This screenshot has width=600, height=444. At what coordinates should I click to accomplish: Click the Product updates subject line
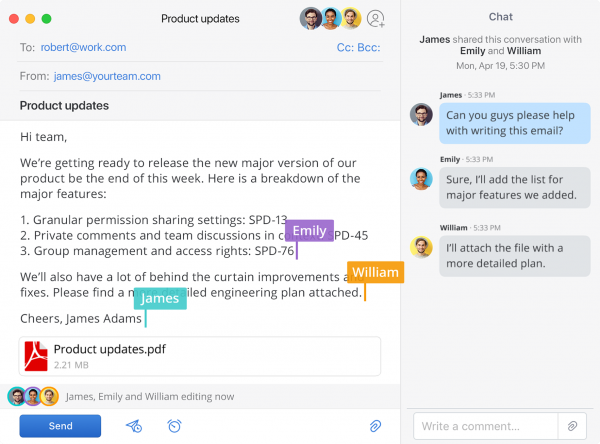tap(65, 105)
